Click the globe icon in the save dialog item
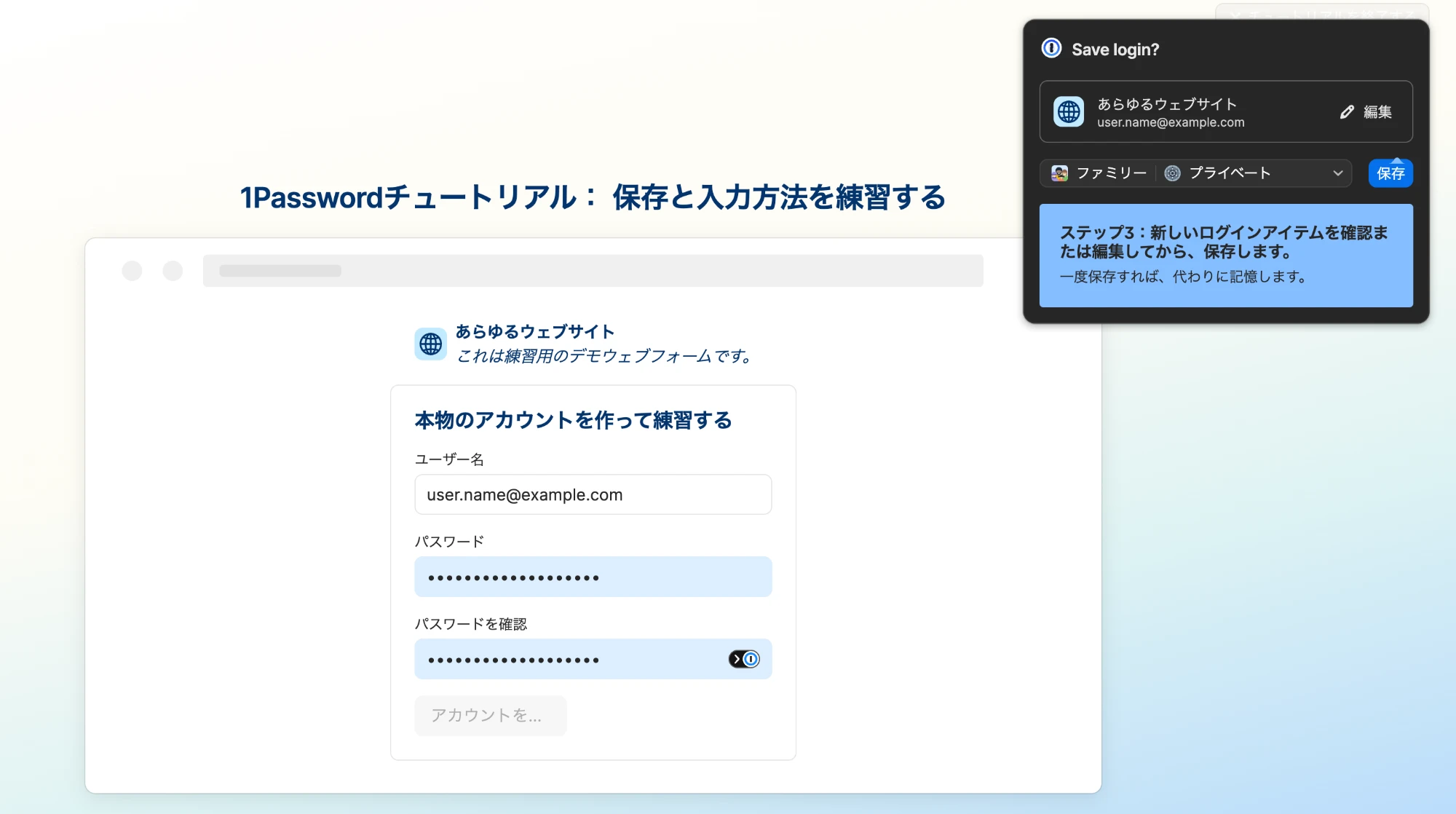 click(1069, 111)
